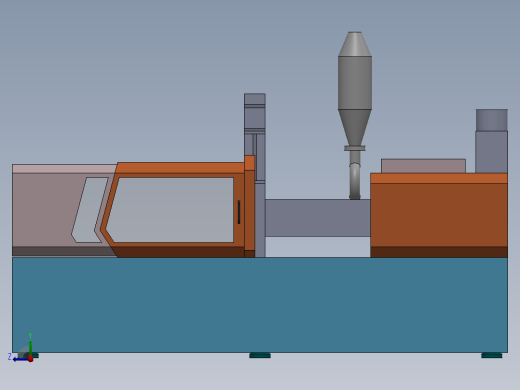Click the green Y axis arrow

point(30,348)
